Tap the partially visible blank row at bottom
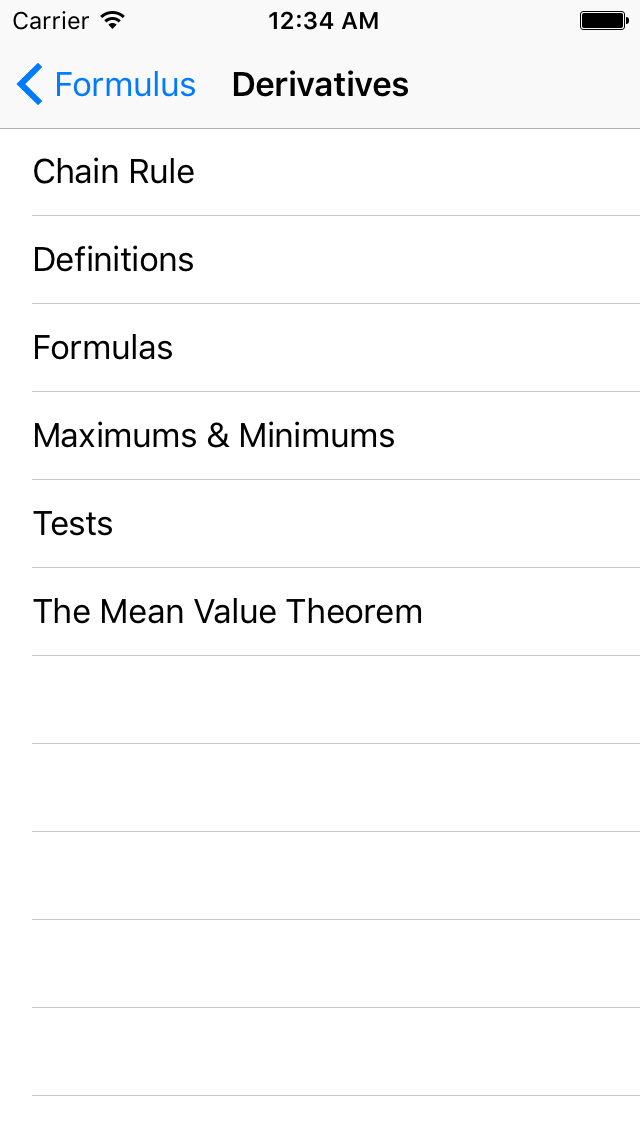The image size is (640, 1136). 320,1117
